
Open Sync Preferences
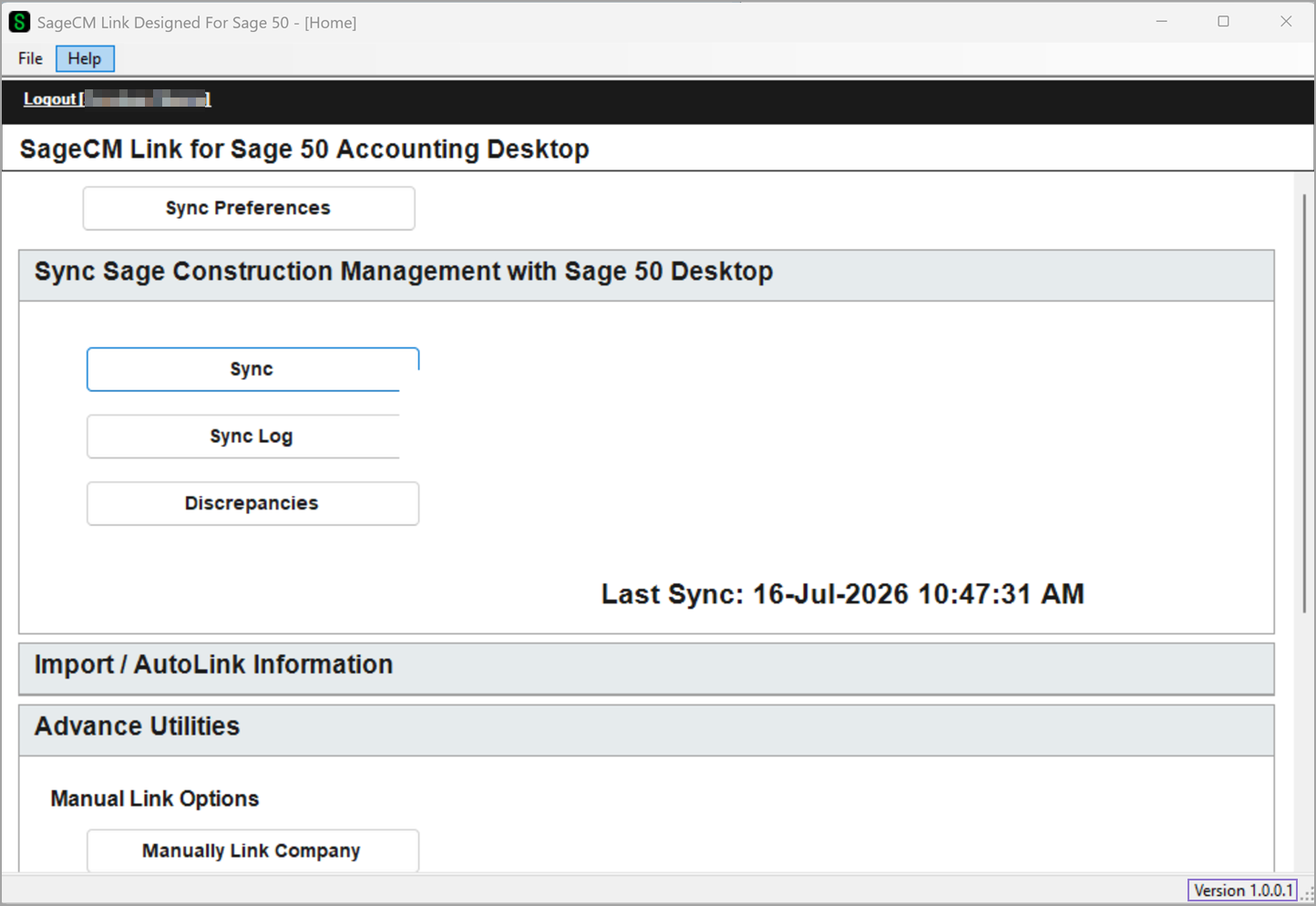coord(249,208)
